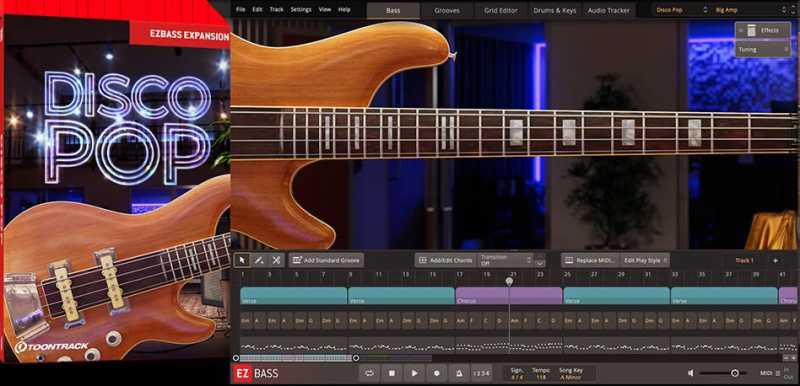The height and width of the screenshot is (386, 800).
Task: Select the purple Chorus block at bar 17
Action: [509, 296]
